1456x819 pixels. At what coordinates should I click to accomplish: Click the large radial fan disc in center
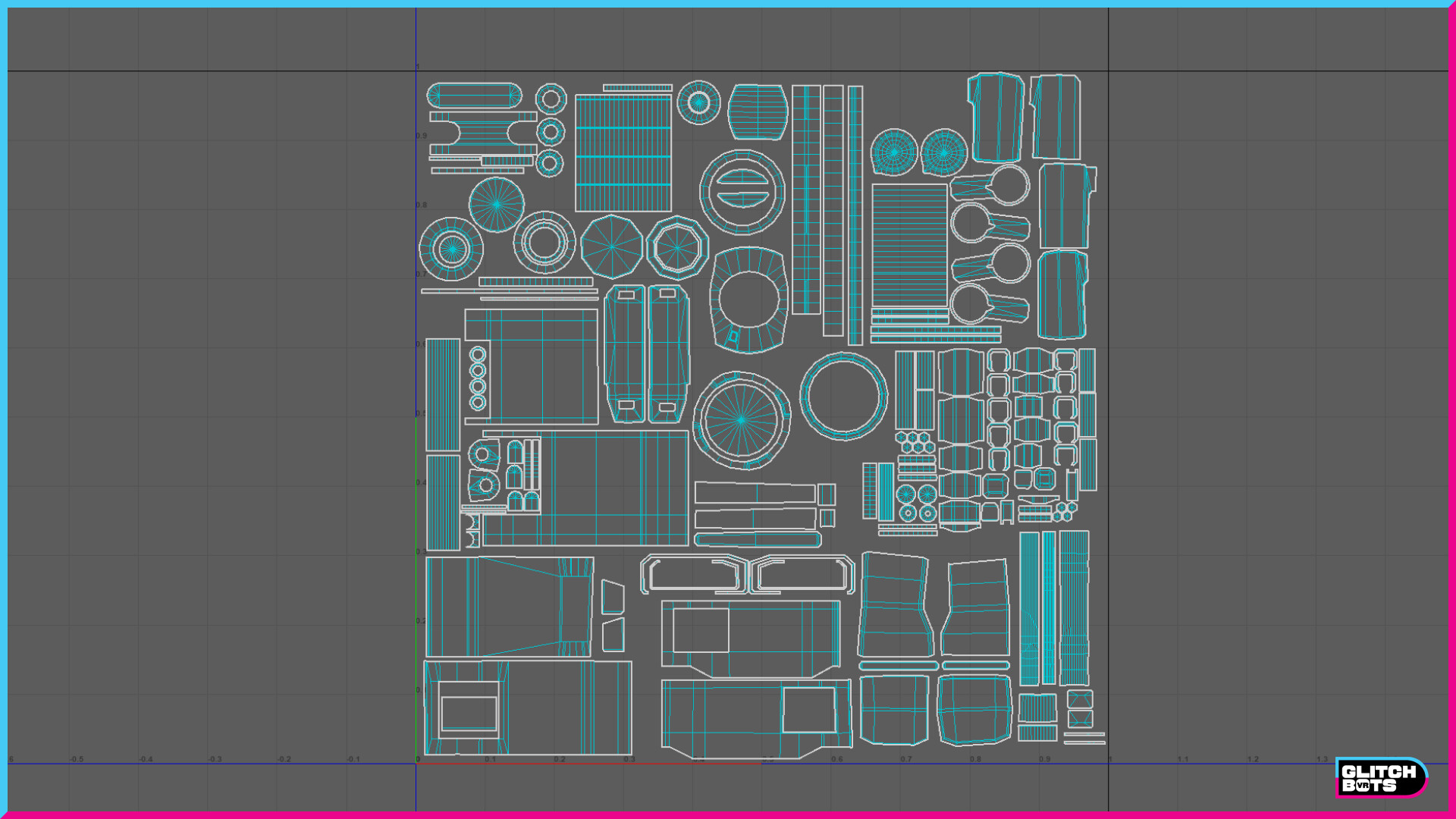[x=741, y=420]
